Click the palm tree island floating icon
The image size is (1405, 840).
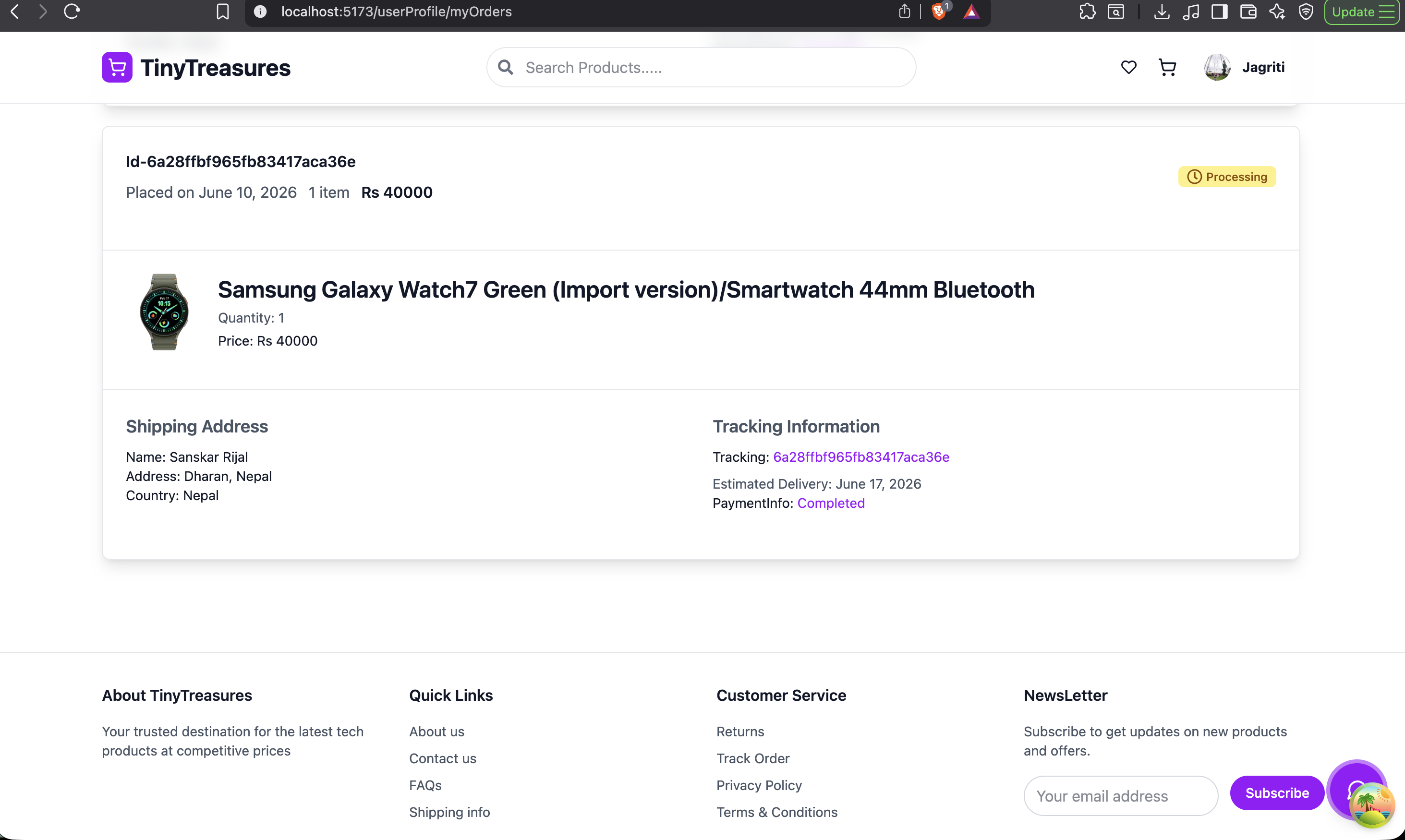point(1371,804)
